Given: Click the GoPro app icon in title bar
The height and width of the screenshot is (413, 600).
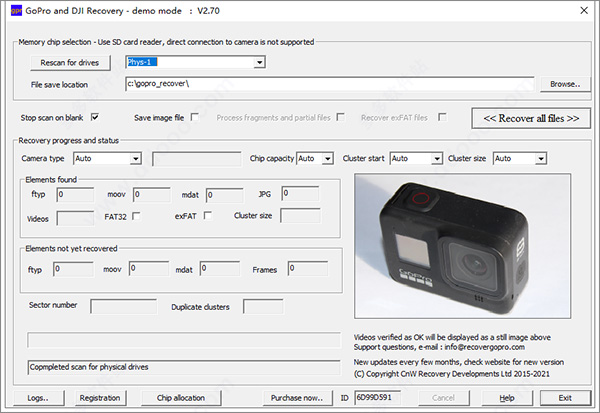Looking at the screenshot, I should [11, 11].
